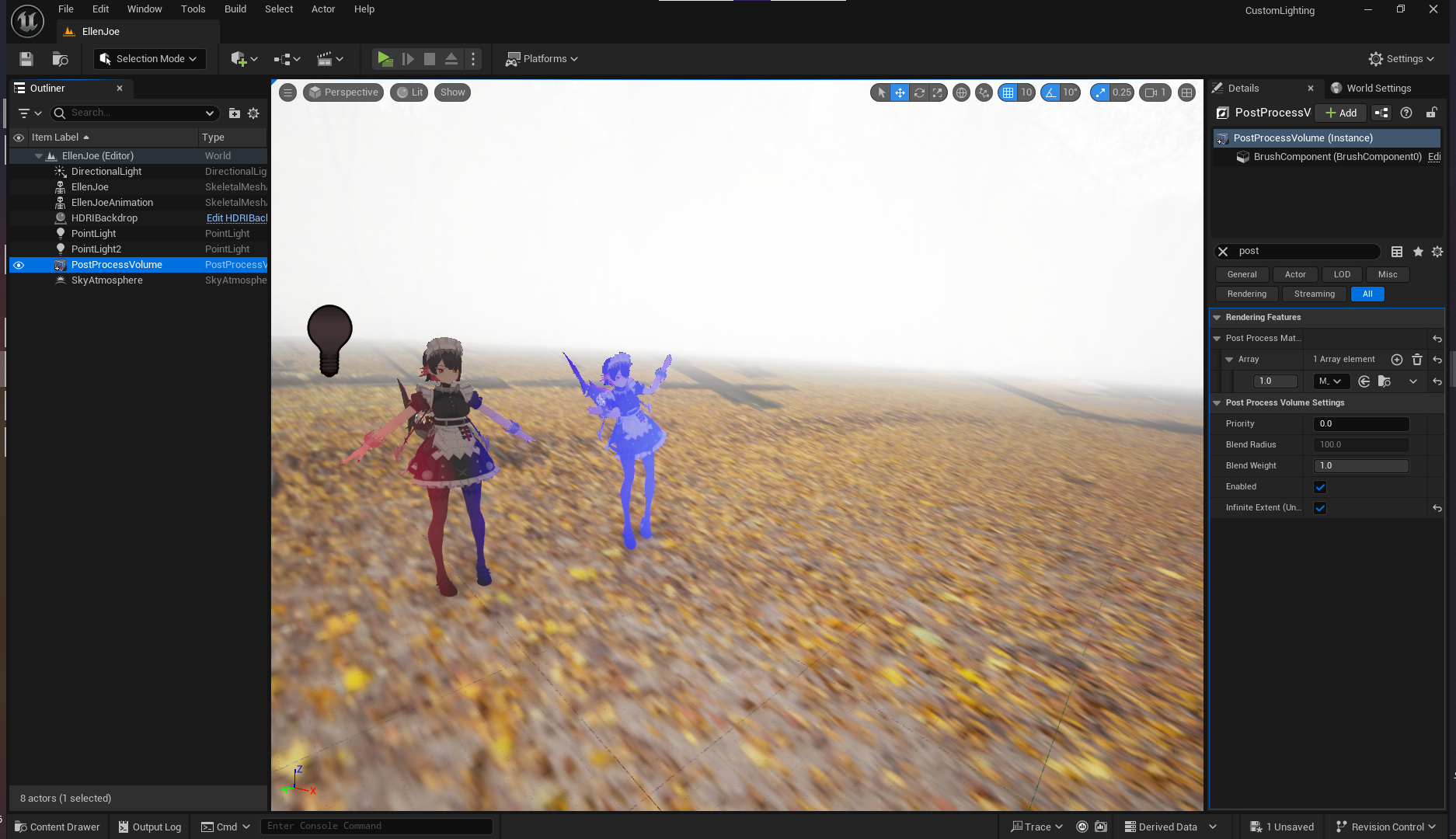The height and width of the screenshot is (839, 1456).
Task: Click the Stop play button
Action: tap(430, 59)
